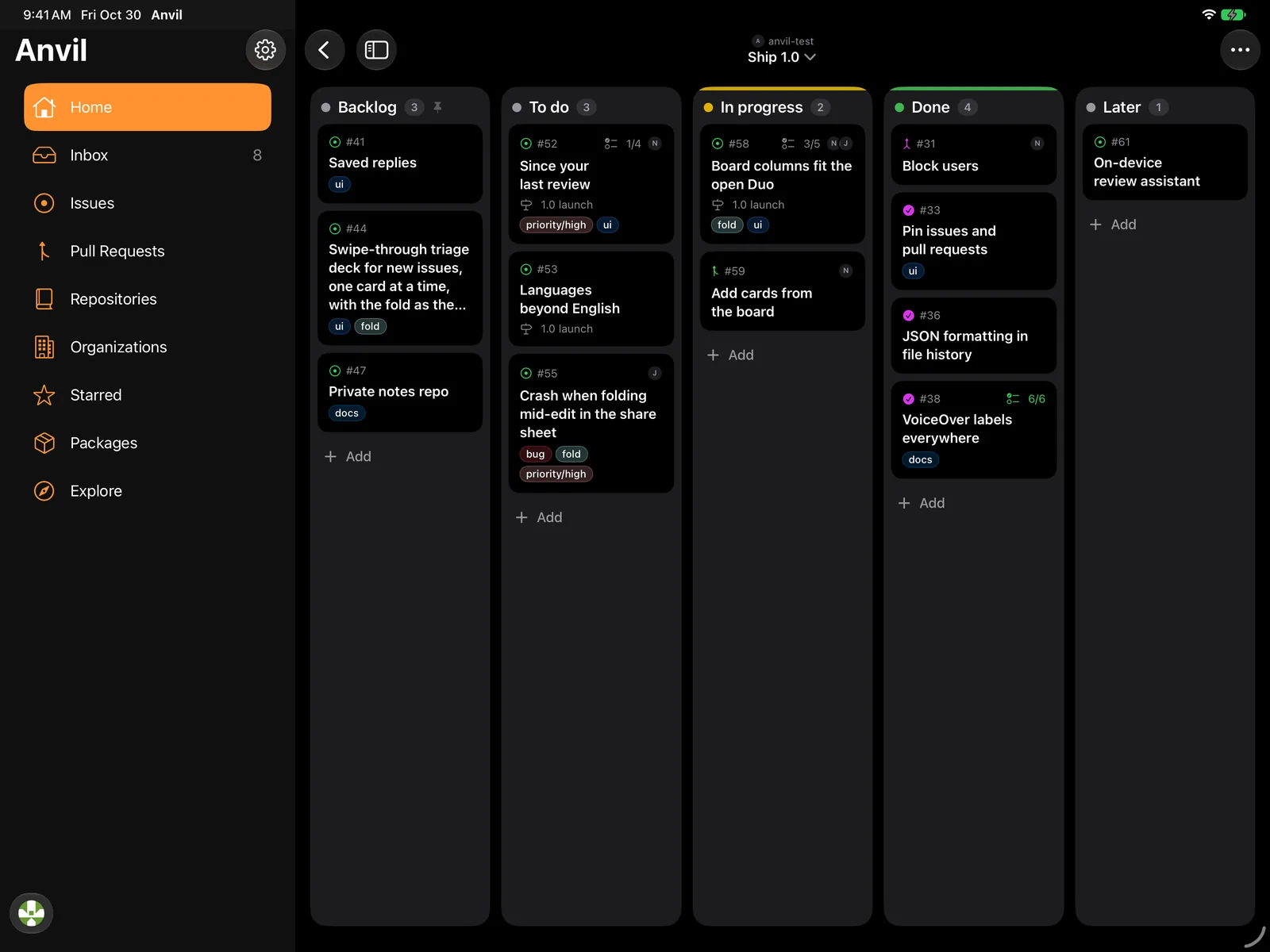Click the pin icon beside Backlog

coord(437,107)
